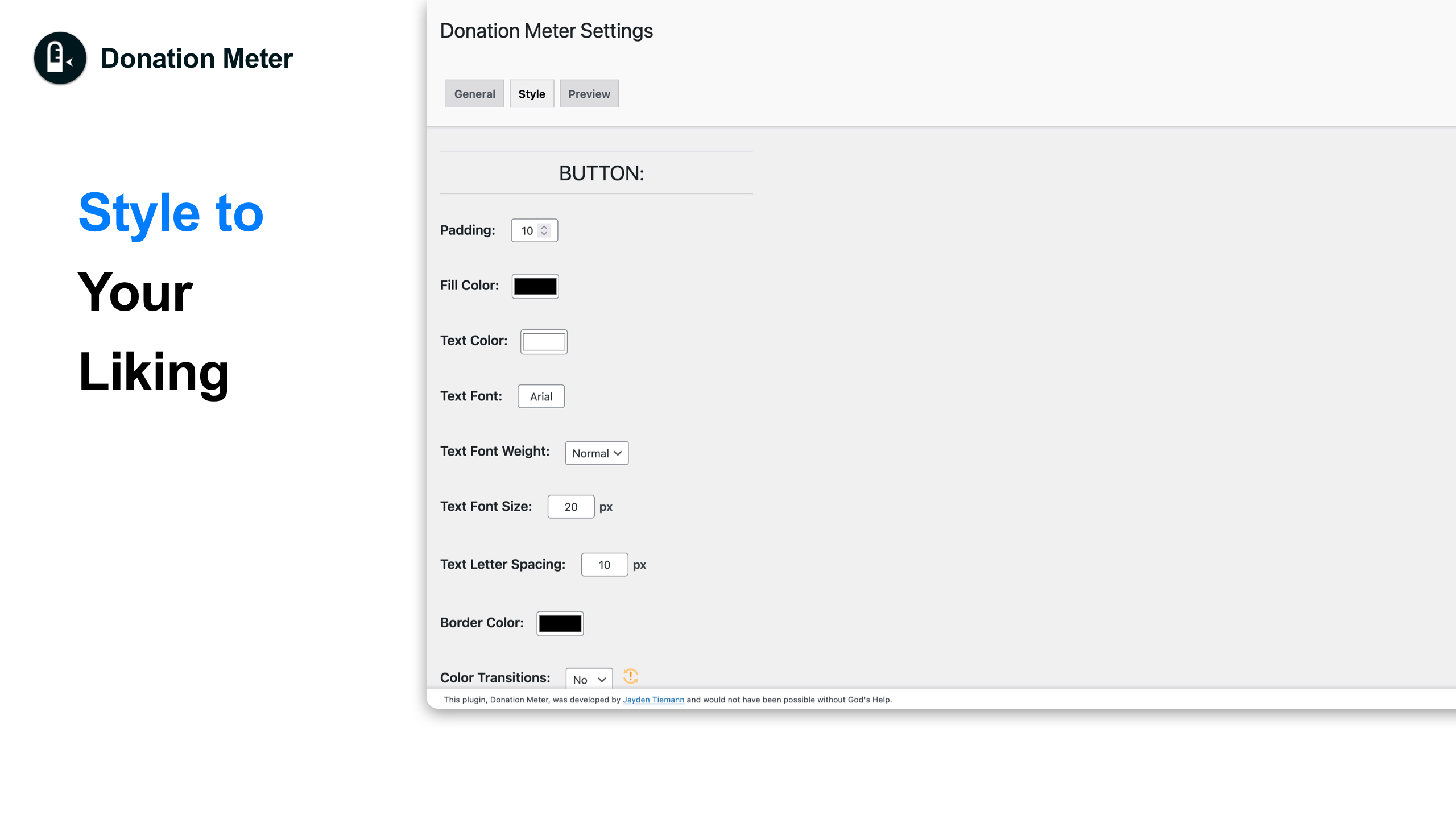1456x819 pixels.
Task: Open the Text Color swatch picker
Action: pos(543,342)
